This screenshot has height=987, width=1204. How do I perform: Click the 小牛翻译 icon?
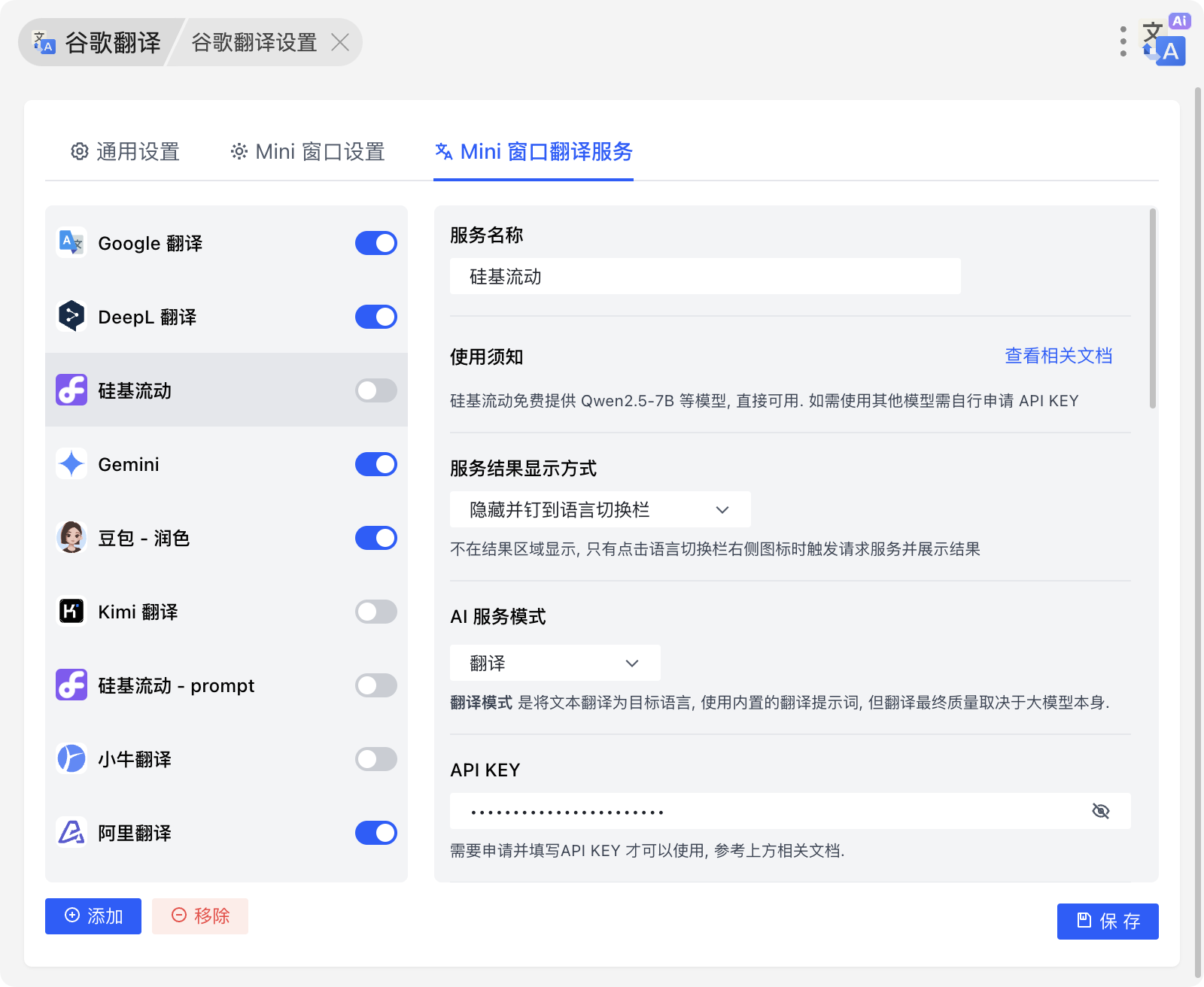click(71, 759)
